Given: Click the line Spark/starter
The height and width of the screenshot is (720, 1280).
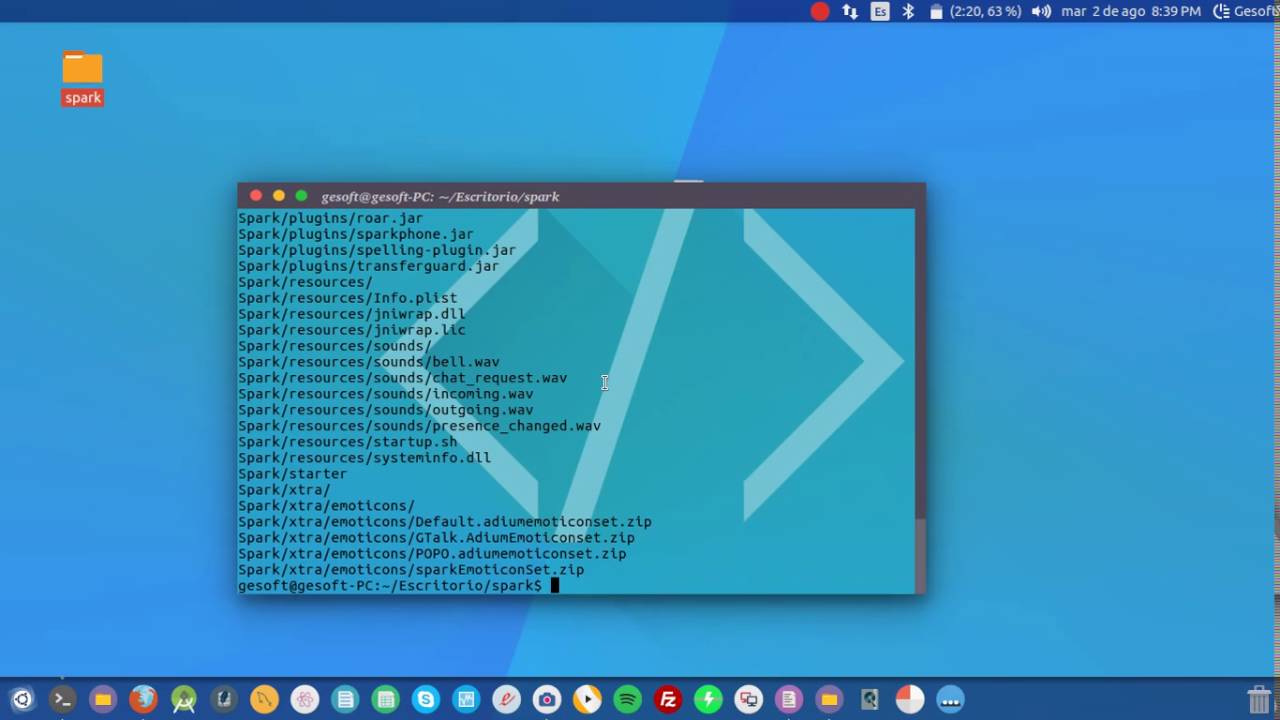Looking at the screenshot, I should [292, 474].
